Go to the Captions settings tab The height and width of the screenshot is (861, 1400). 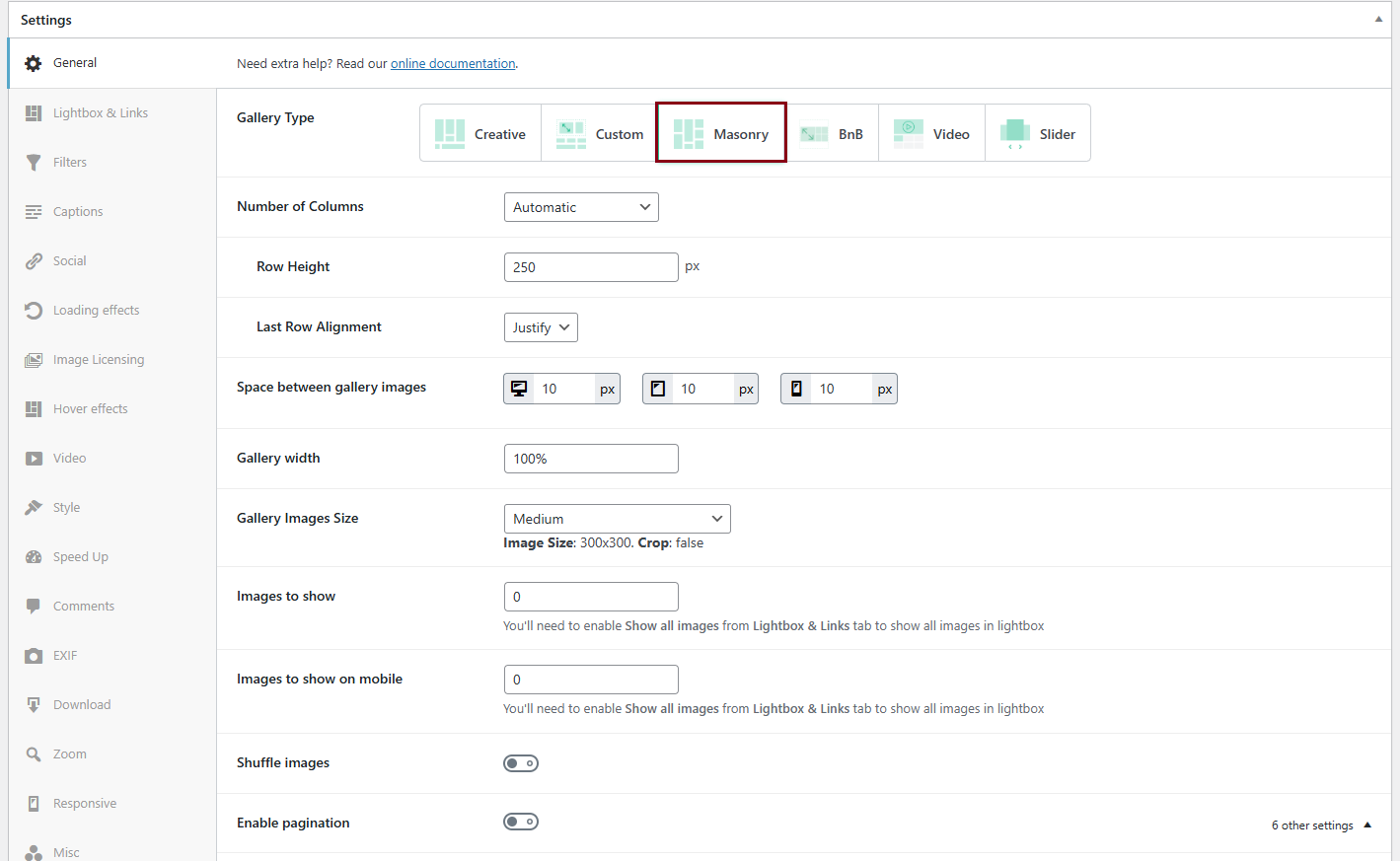pyautogui.click(x=77, y=212)
